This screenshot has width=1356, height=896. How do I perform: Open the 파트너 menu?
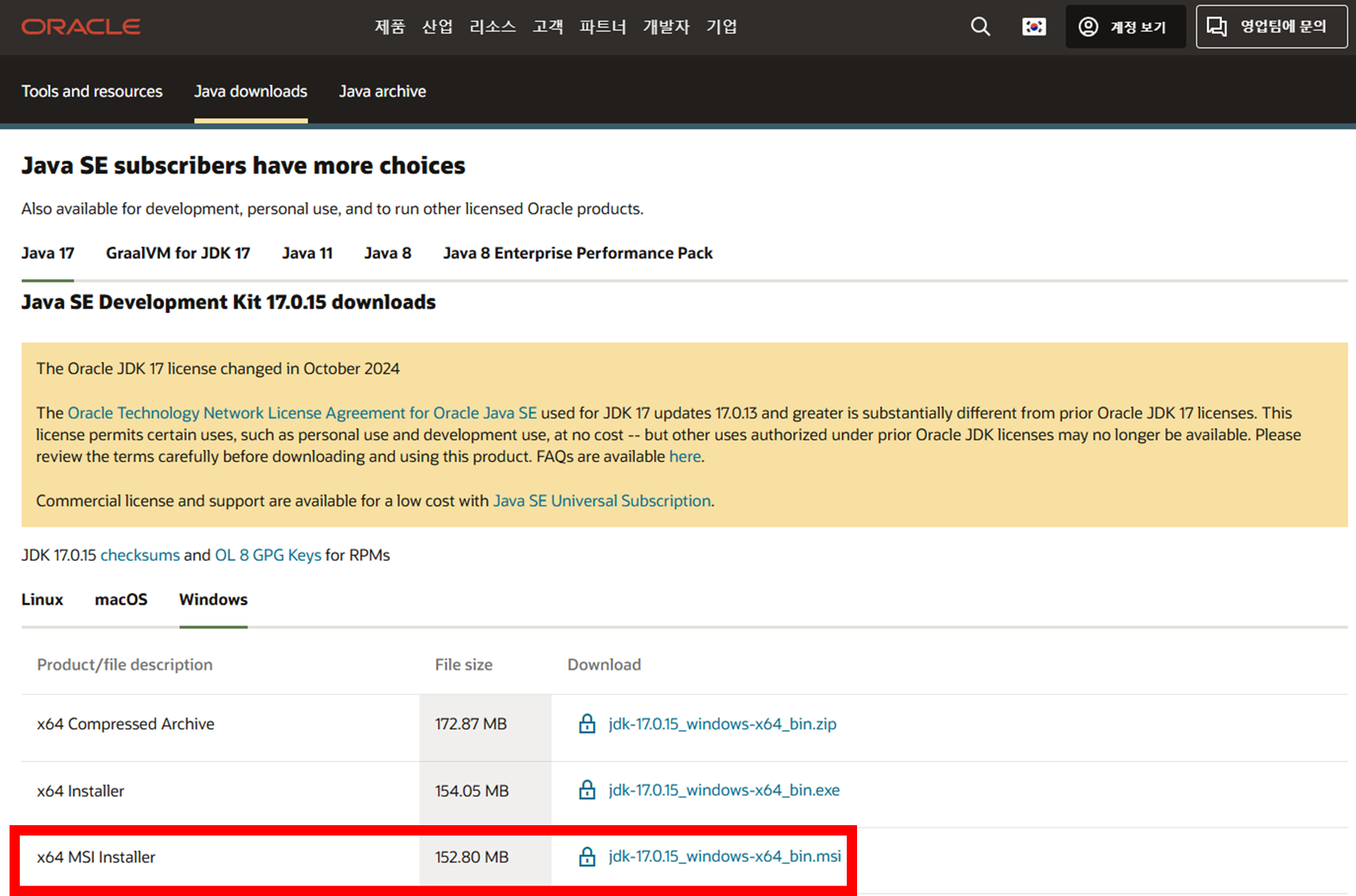click(x=603, y=27)
